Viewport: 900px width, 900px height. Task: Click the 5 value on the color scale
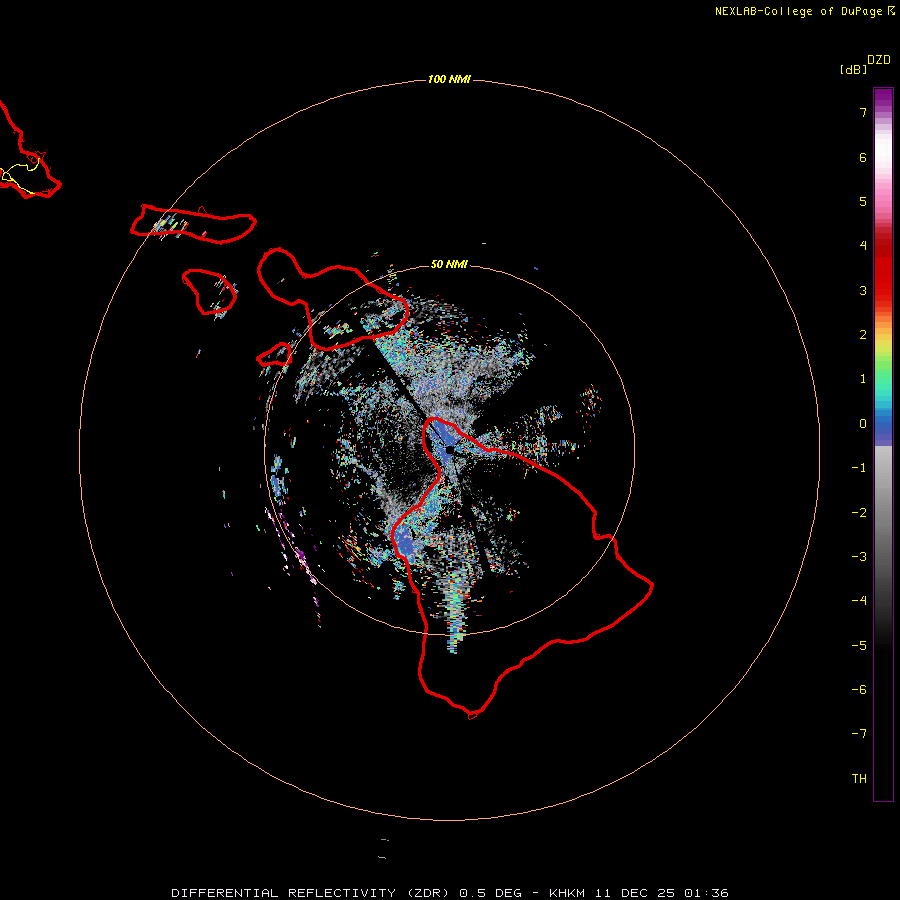pyautogui.click(x=863, y=201)
